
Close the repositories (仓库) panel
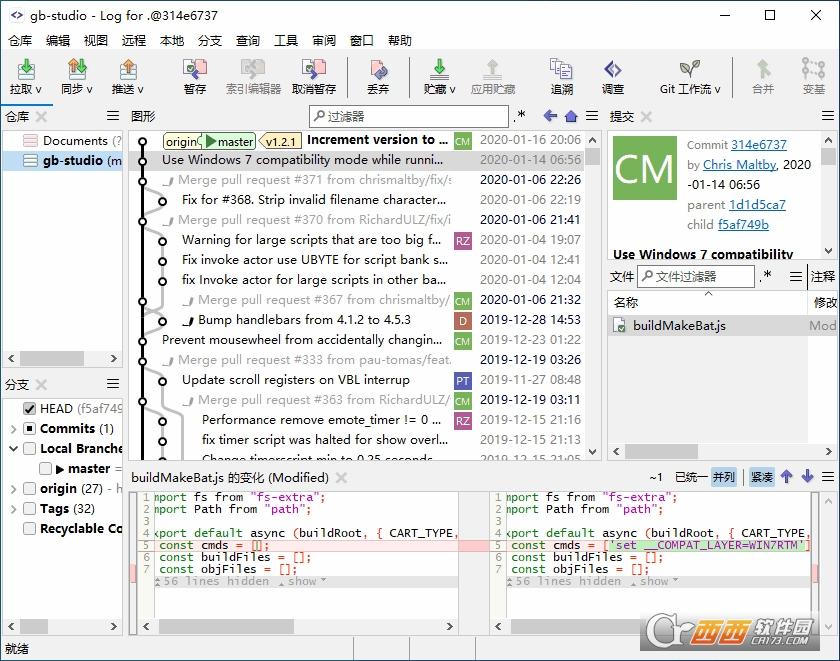[41, 116]
